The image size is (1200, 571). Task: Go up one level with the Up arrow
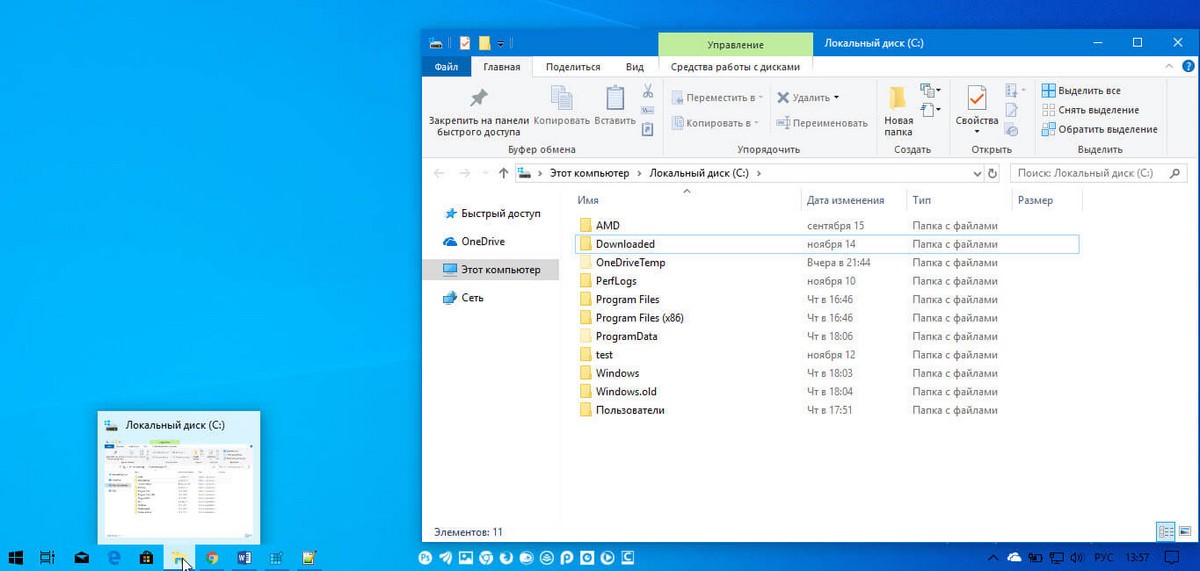503,173
